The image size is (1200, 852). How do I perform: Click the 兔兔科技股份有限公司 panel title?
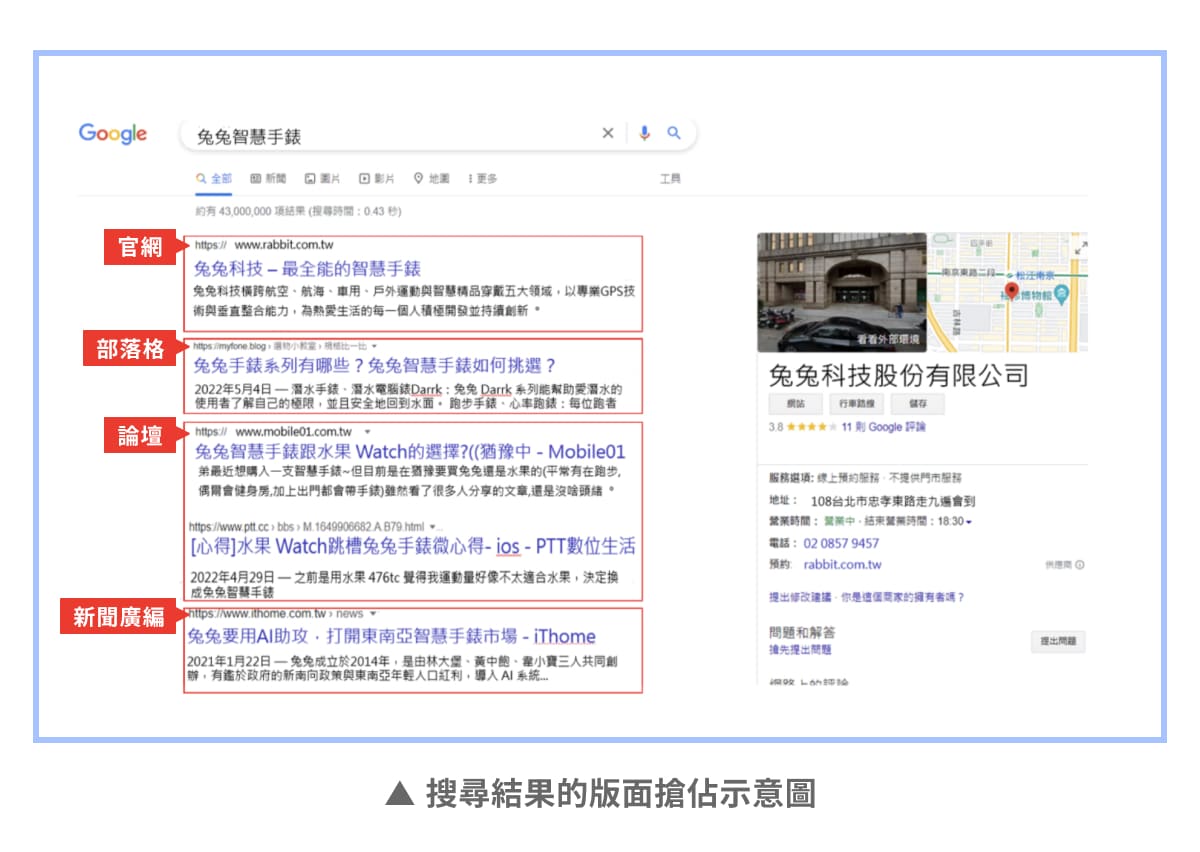(x=899, y=376)
